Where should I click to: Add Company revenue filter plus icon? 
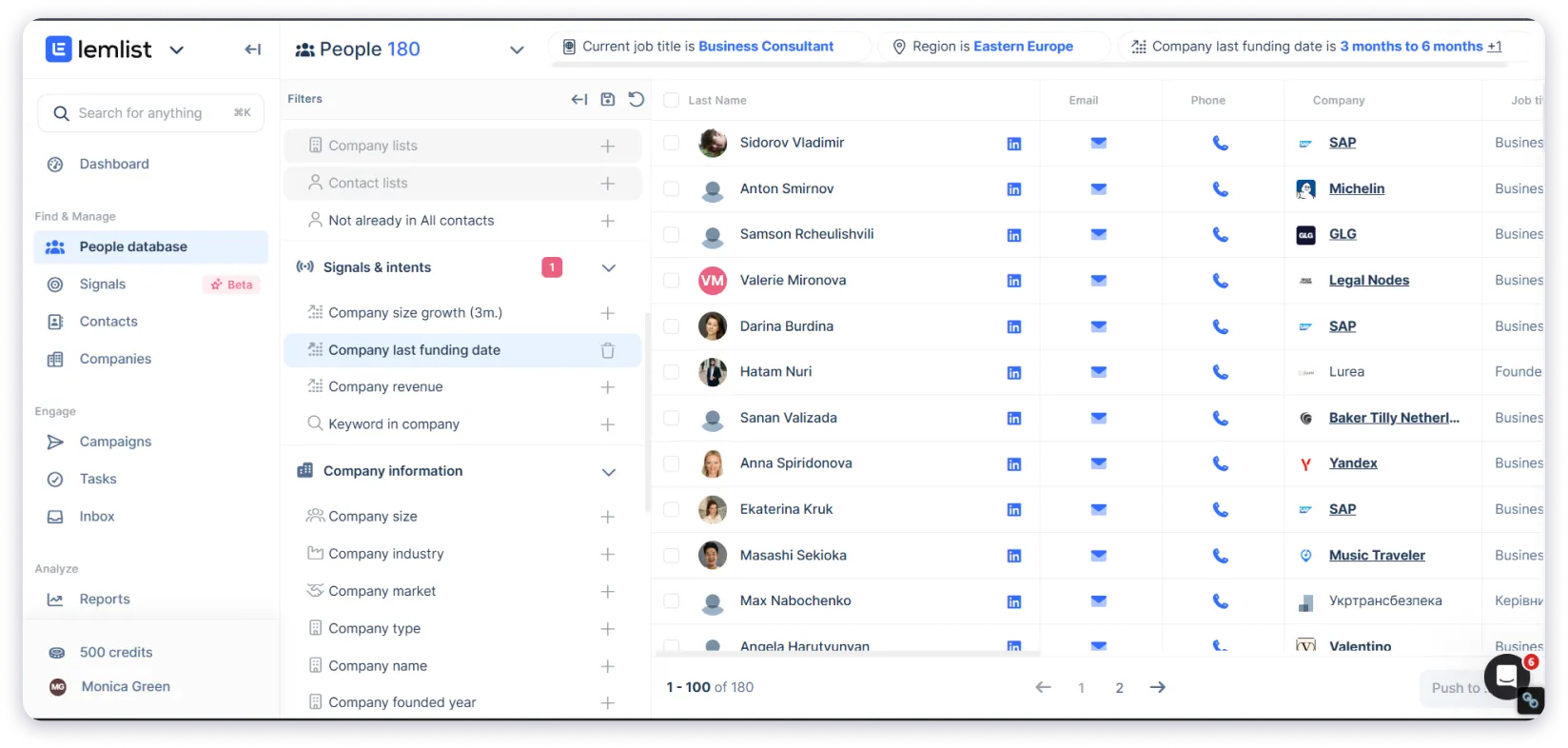pyautogui.click(x=608, y=387)
